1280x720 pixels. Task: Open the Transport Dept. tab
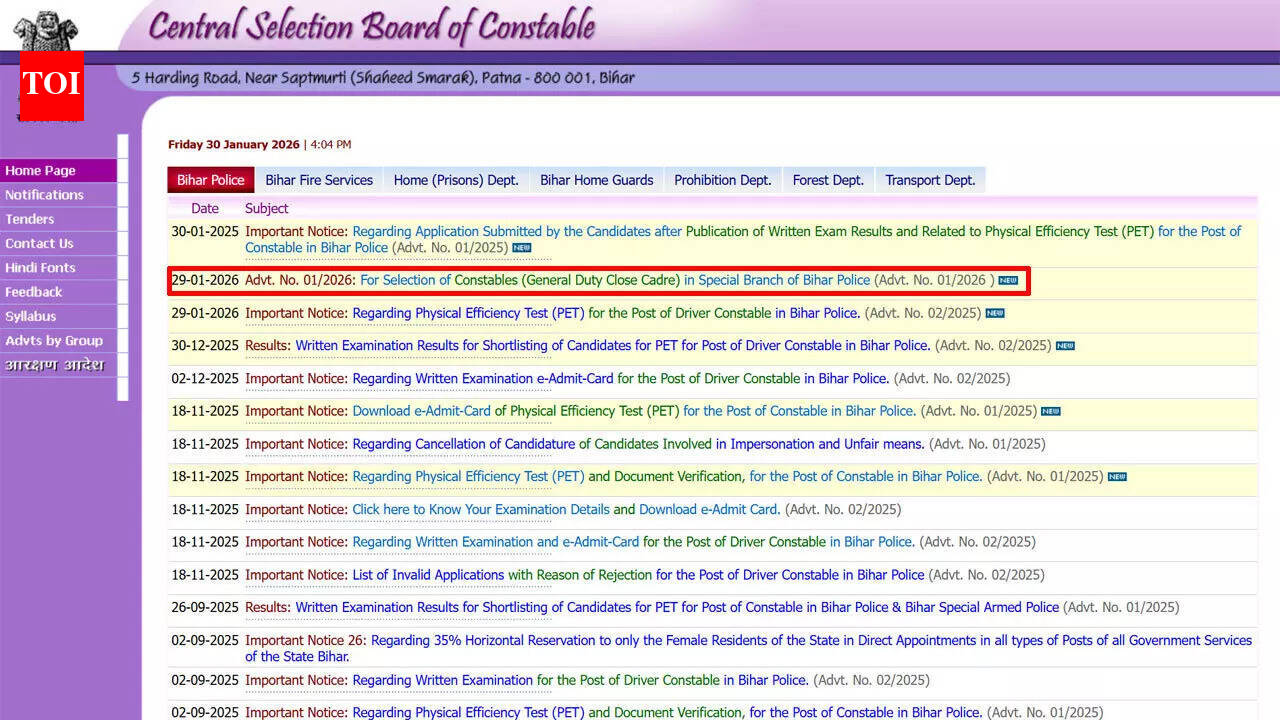pyautogui.click(x=929, y=180)
